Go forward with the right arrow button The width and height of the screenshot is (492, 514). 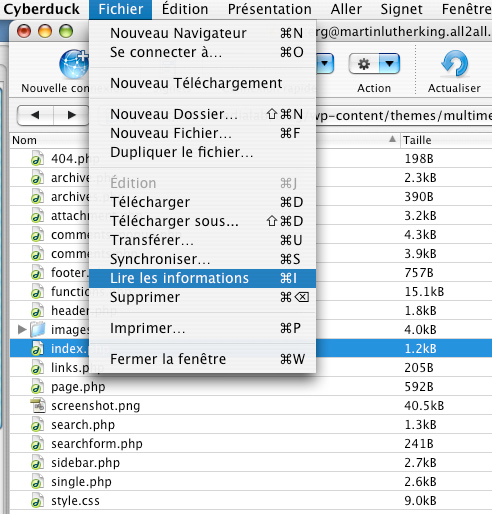click(x=71, y=115)
